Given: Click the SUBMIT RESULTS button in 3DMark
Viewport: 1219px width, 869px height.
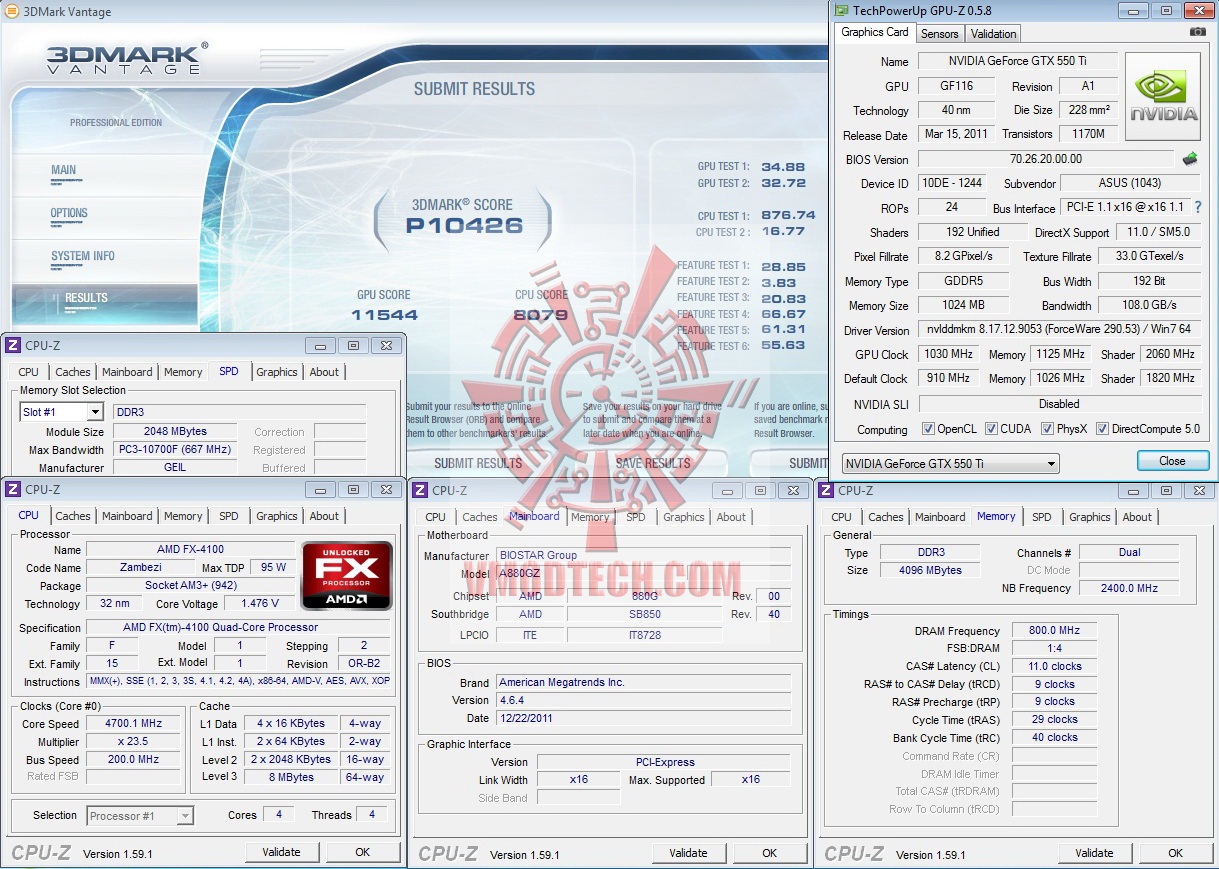Looking at the screenshot, I should point(478,463).
